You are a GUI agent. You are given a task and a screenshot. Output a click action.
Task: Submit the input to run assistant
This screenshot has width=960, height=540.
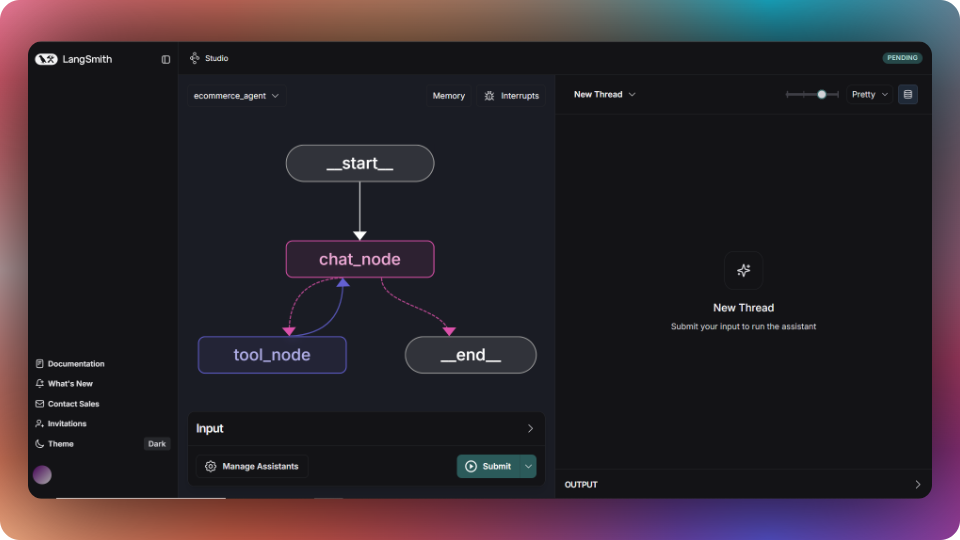(x=488, y=467)
